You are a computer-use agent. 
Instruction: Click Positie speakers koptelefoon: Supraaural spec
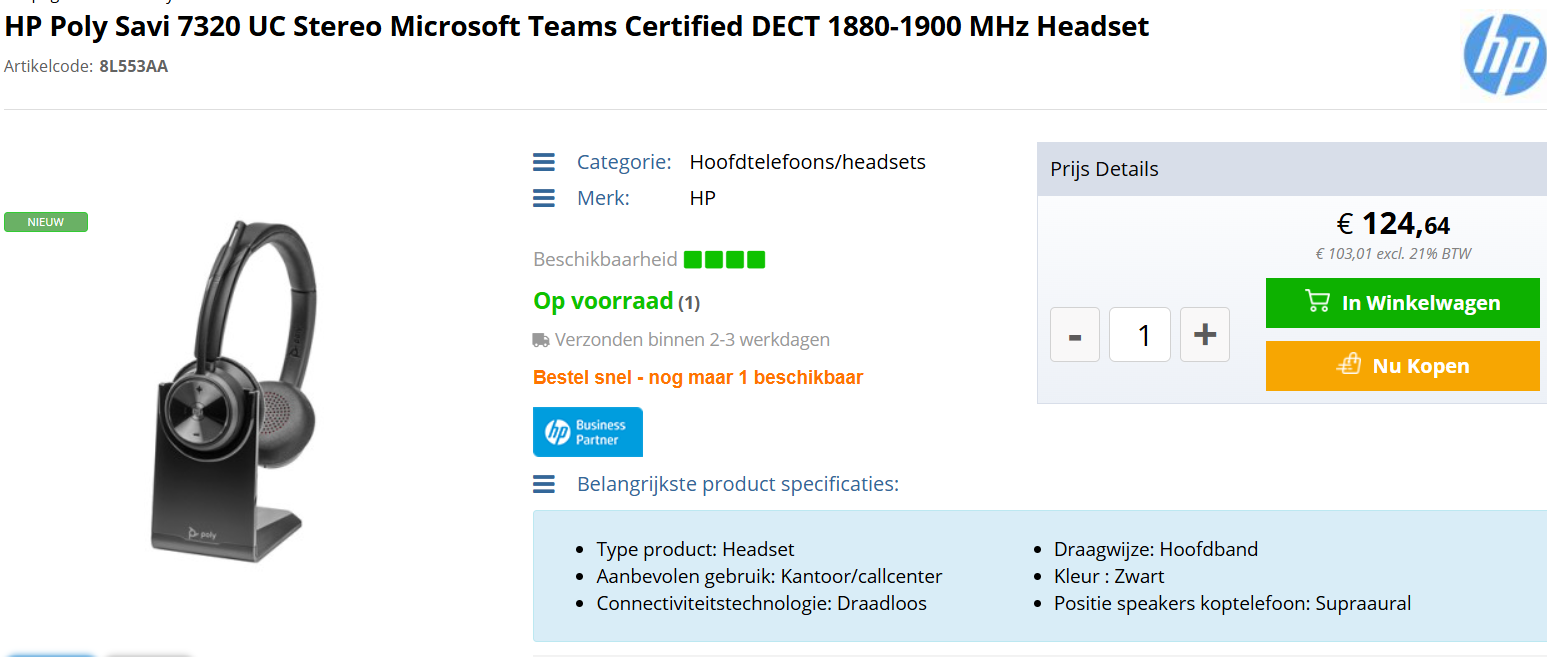point(1233,603)
